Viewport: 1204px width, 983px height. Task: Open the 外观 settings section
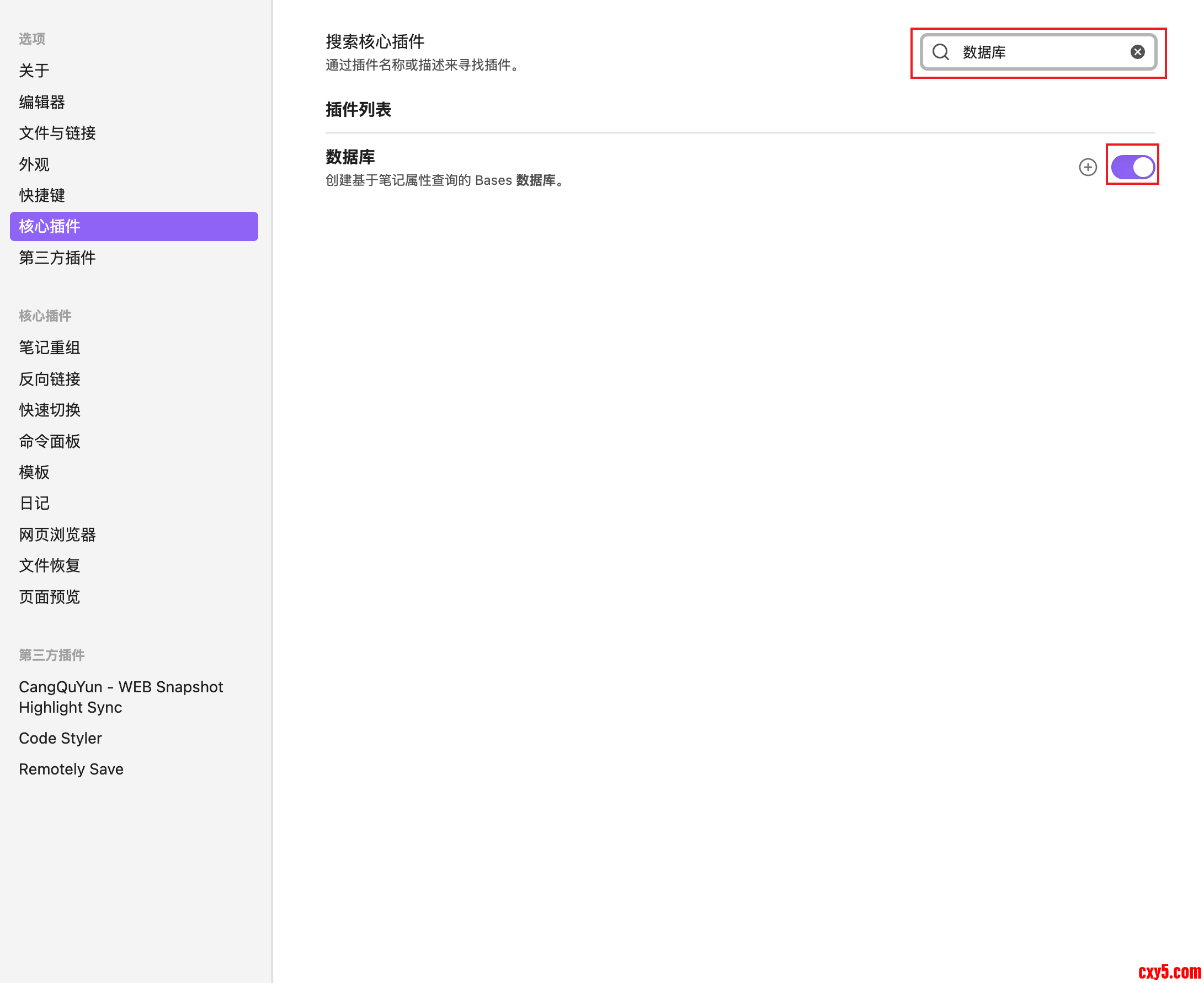click(x=34, y=164)
